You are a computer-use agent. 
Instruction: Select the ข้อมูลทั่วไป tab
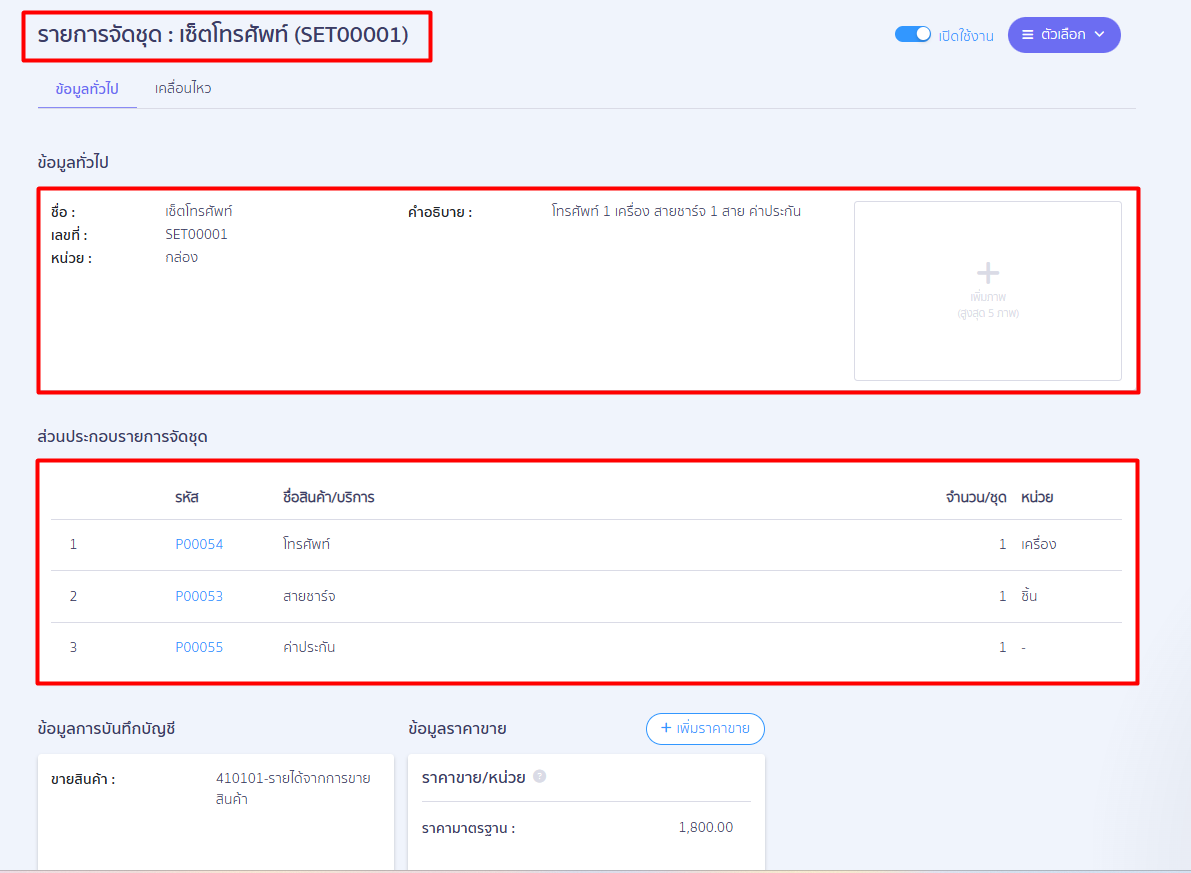pyautogui.click(x=87, y=89)
